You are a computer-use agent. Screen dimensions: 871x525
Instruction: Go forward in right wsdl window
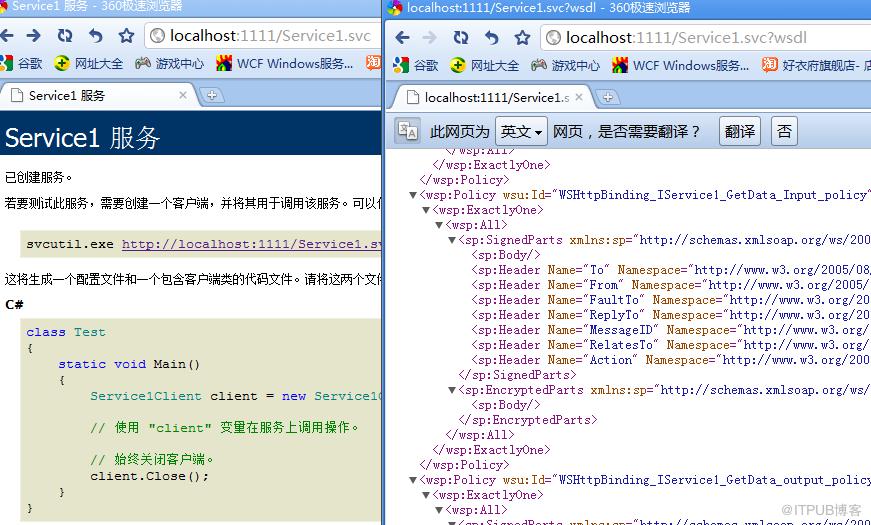click(x=429, y=38)
